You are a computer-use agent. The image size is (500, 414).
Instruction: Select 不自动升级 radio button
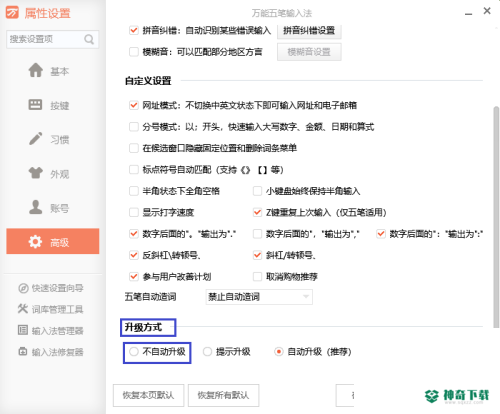click(134, 352)
